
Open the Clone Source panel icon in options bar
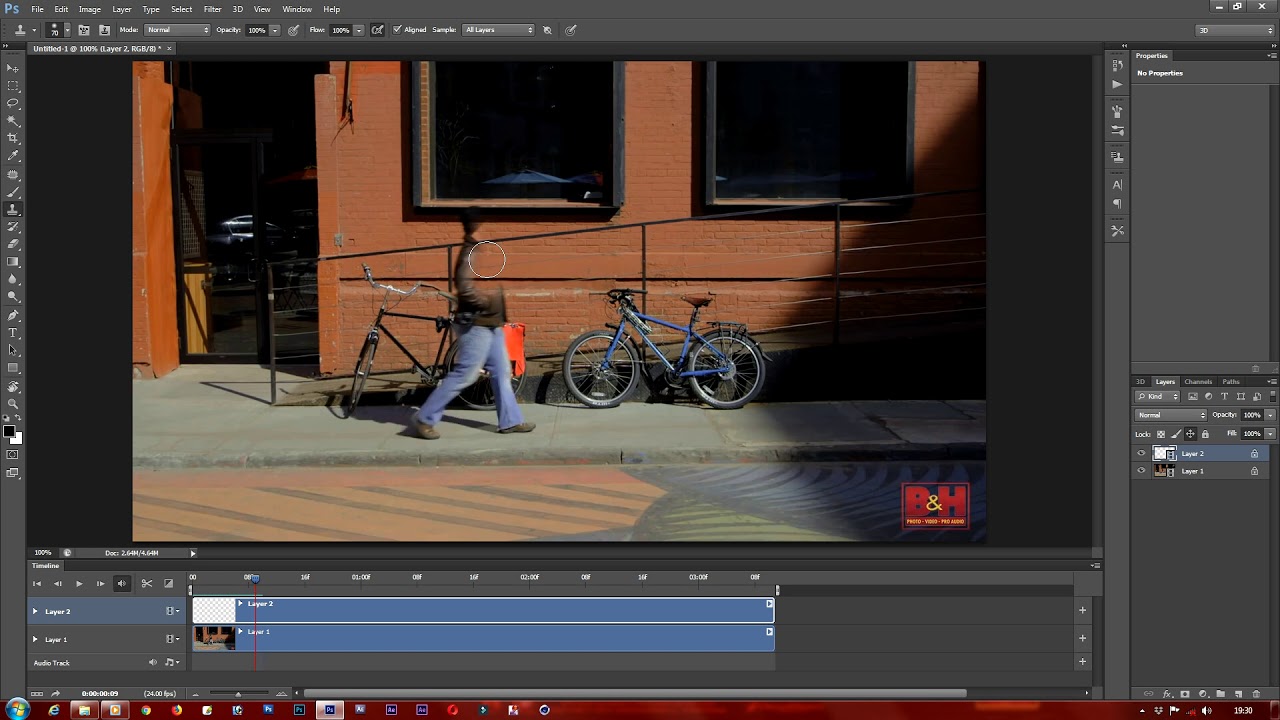pyautogui.click(x=104, y=30)
